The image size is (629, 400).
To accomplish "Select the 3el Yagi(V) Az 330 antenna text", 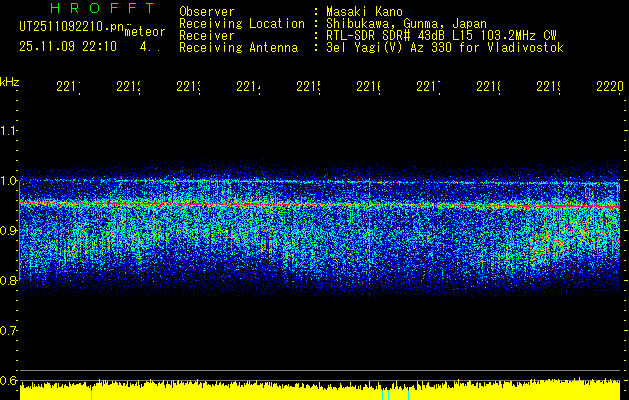I will point(445,48).
